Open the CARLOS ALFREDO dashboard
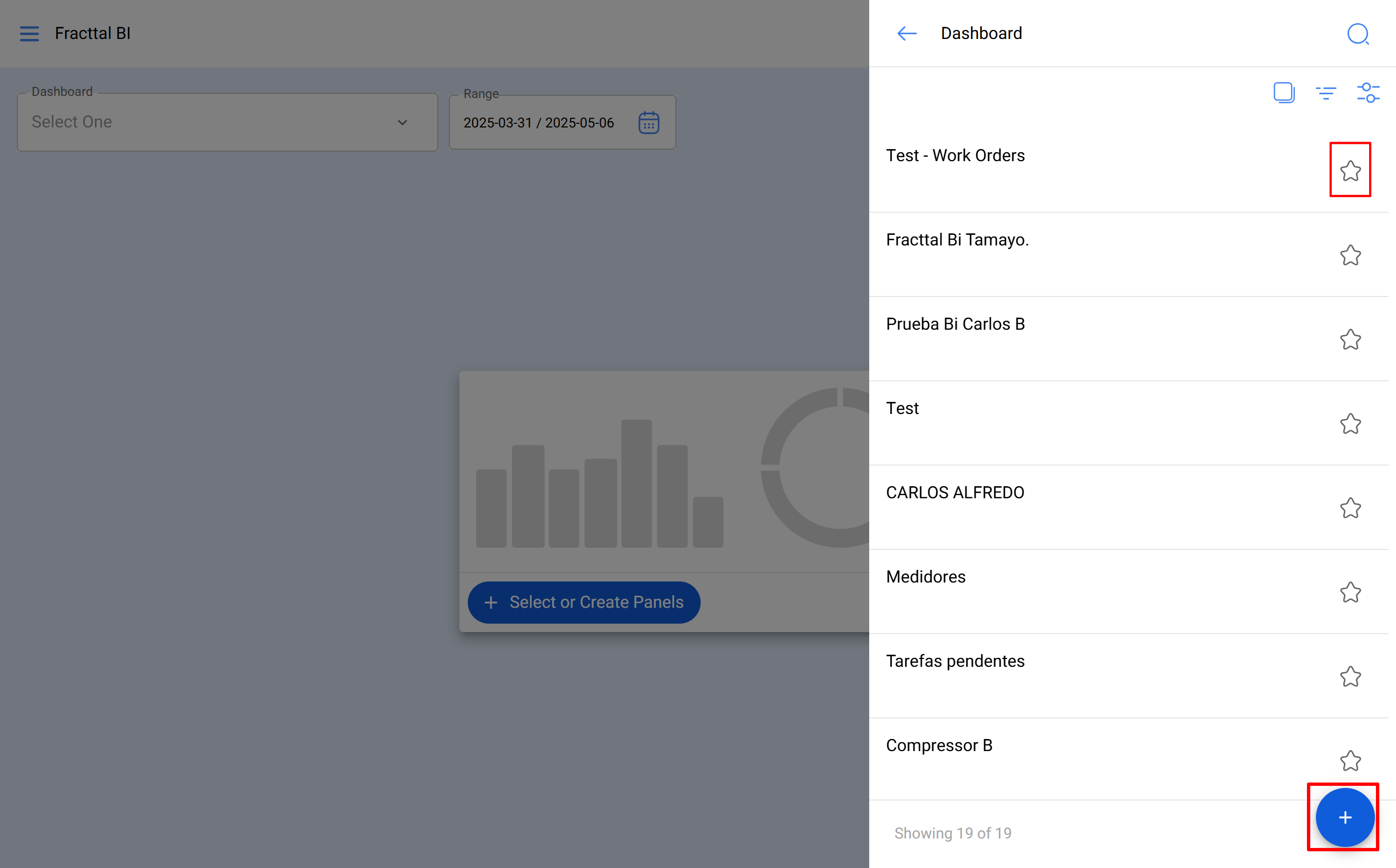Viewport: 1396px width, 868px height. [x=1128, y=508]
